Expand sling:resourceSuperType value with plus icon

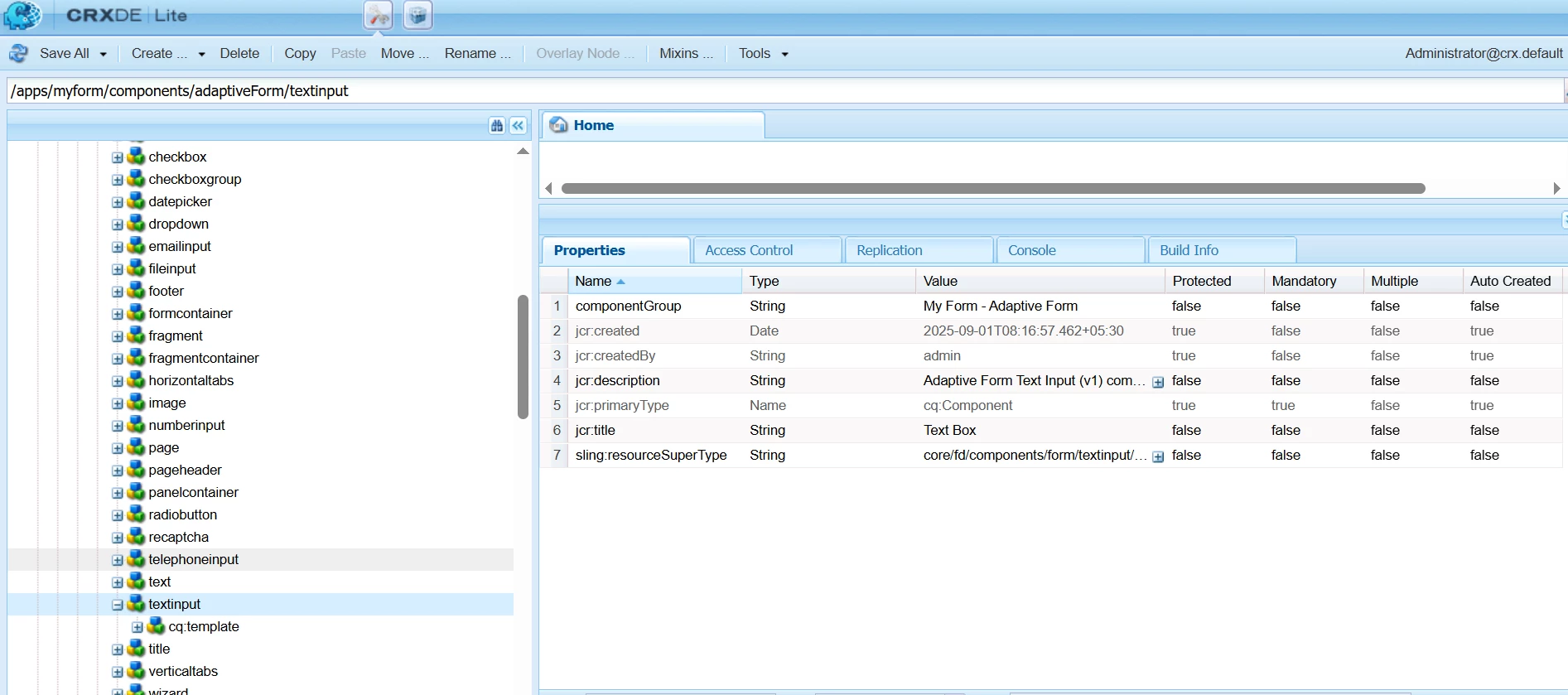(1158, 456)
